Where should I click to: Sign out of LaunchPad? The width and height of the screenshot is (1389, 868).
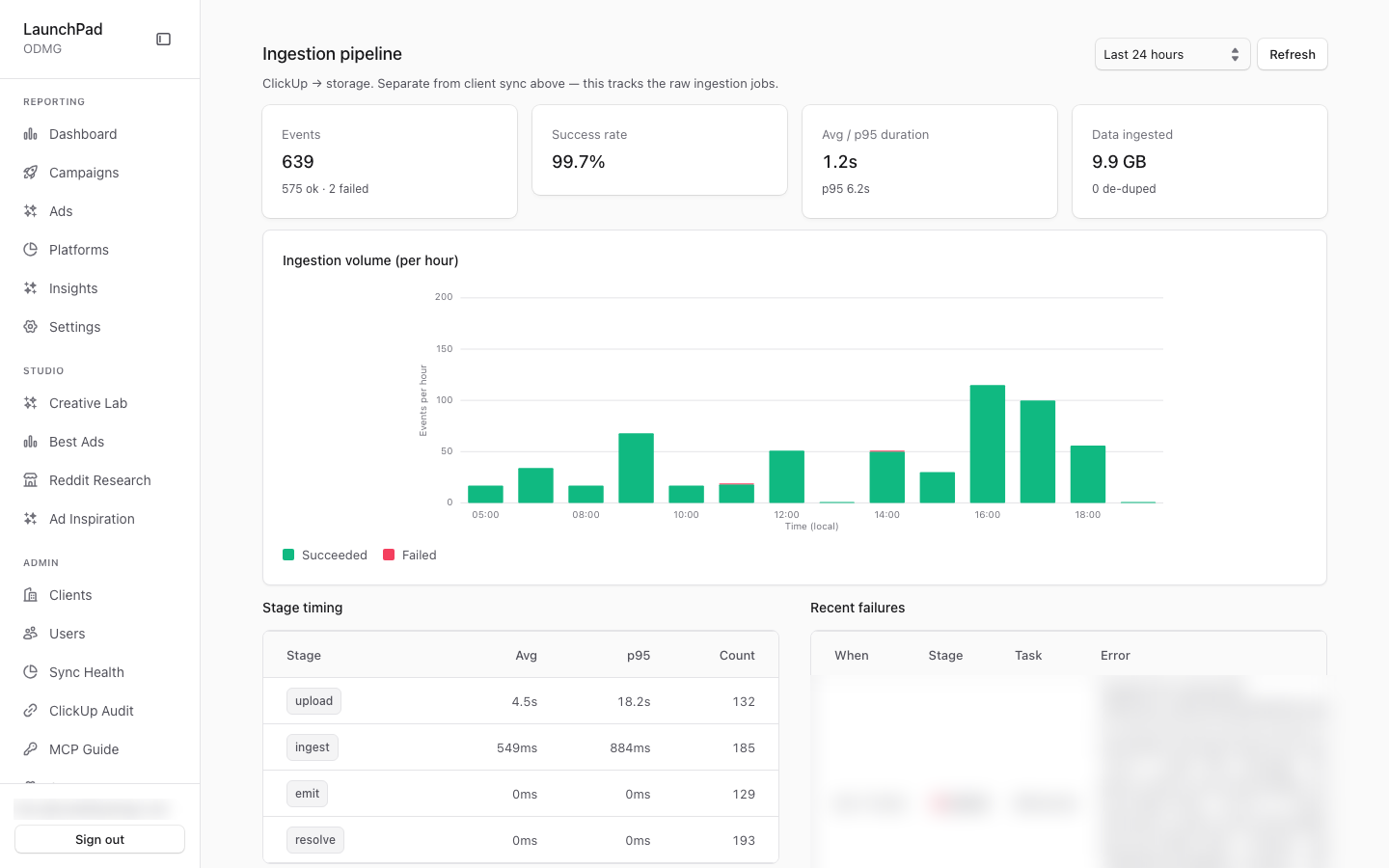99,839
